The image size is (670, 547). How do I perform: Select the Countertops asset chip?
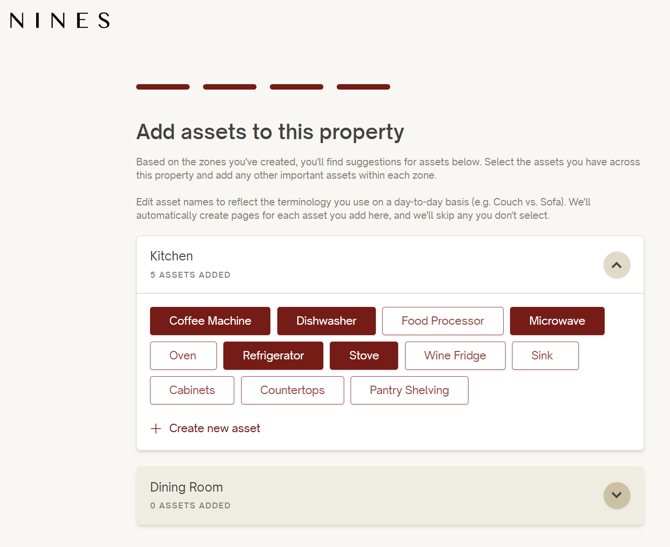click(292, 390)
